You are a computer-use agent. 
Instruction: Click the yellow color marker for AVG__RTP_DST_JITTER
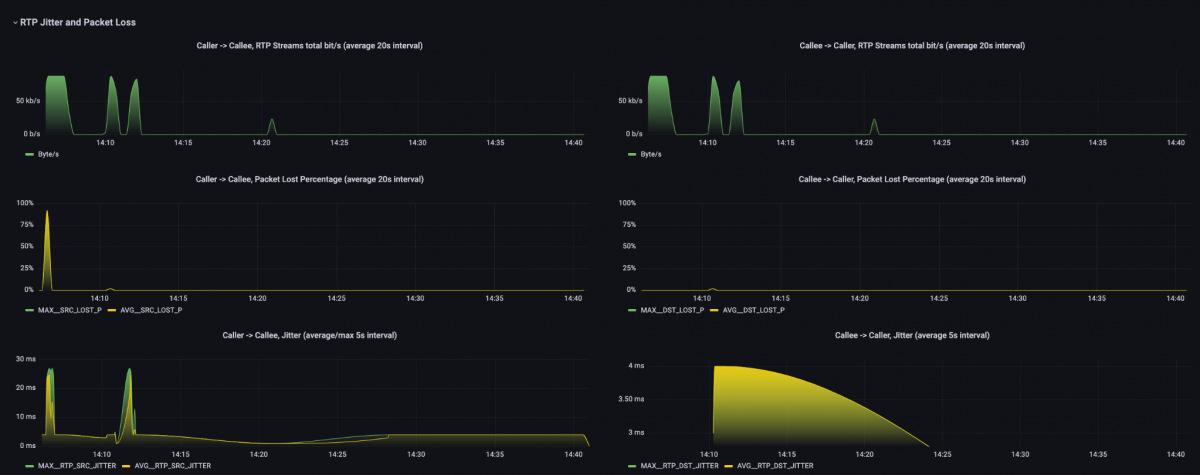(727, 466)
